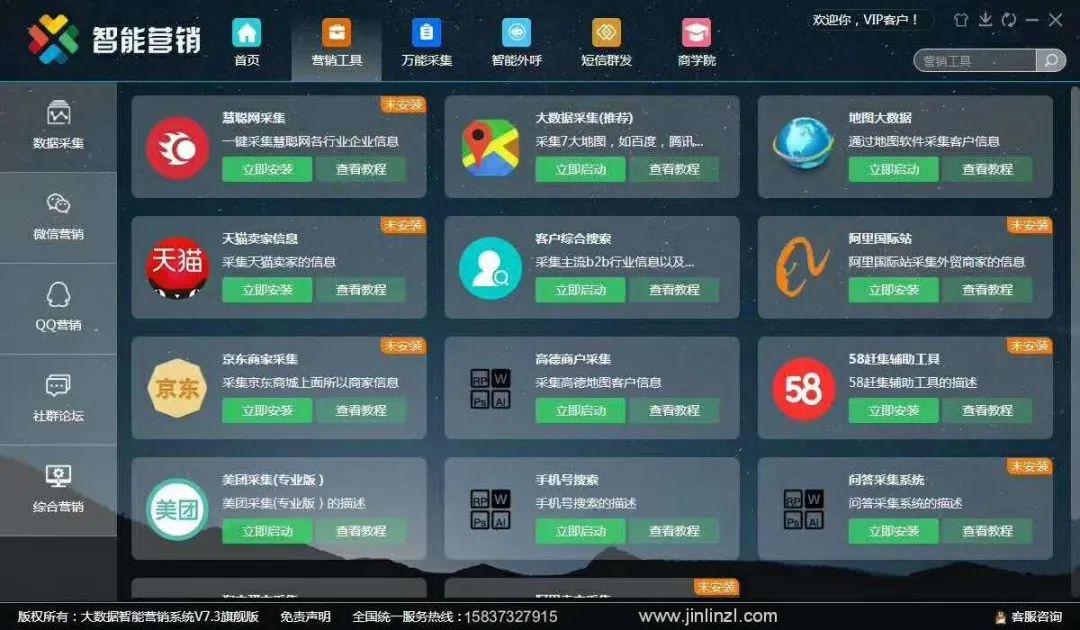Click the 美团 green logo icon
Viewport: 1080px width, 630px height.
click(177, 509)
